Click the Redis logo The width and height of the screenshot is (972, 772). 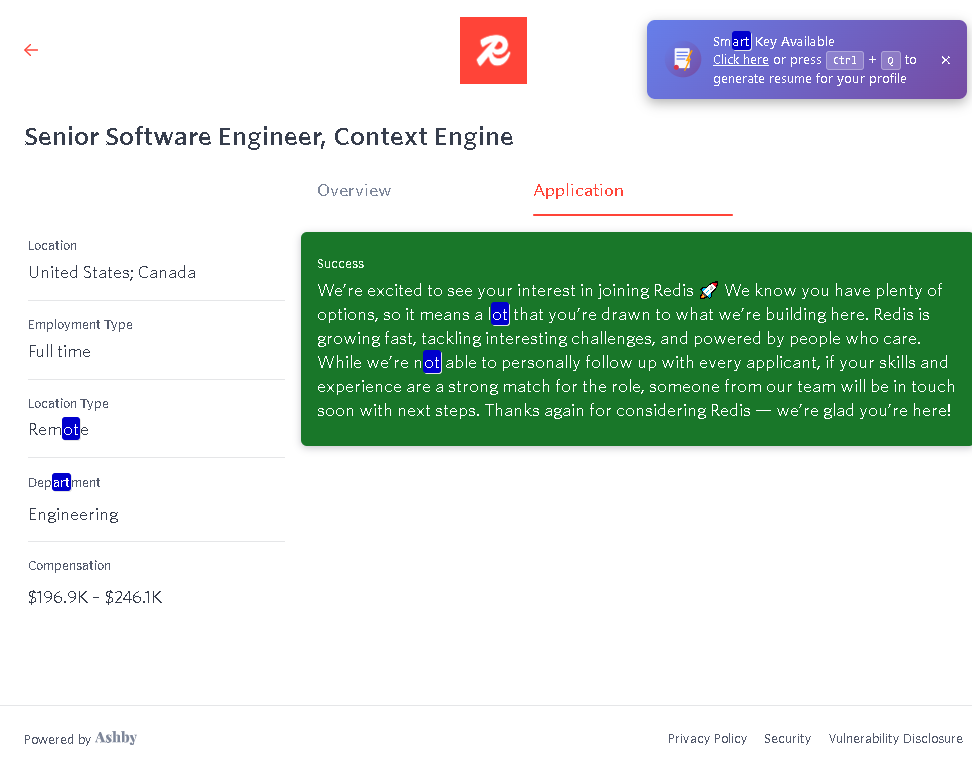[493, 51]
